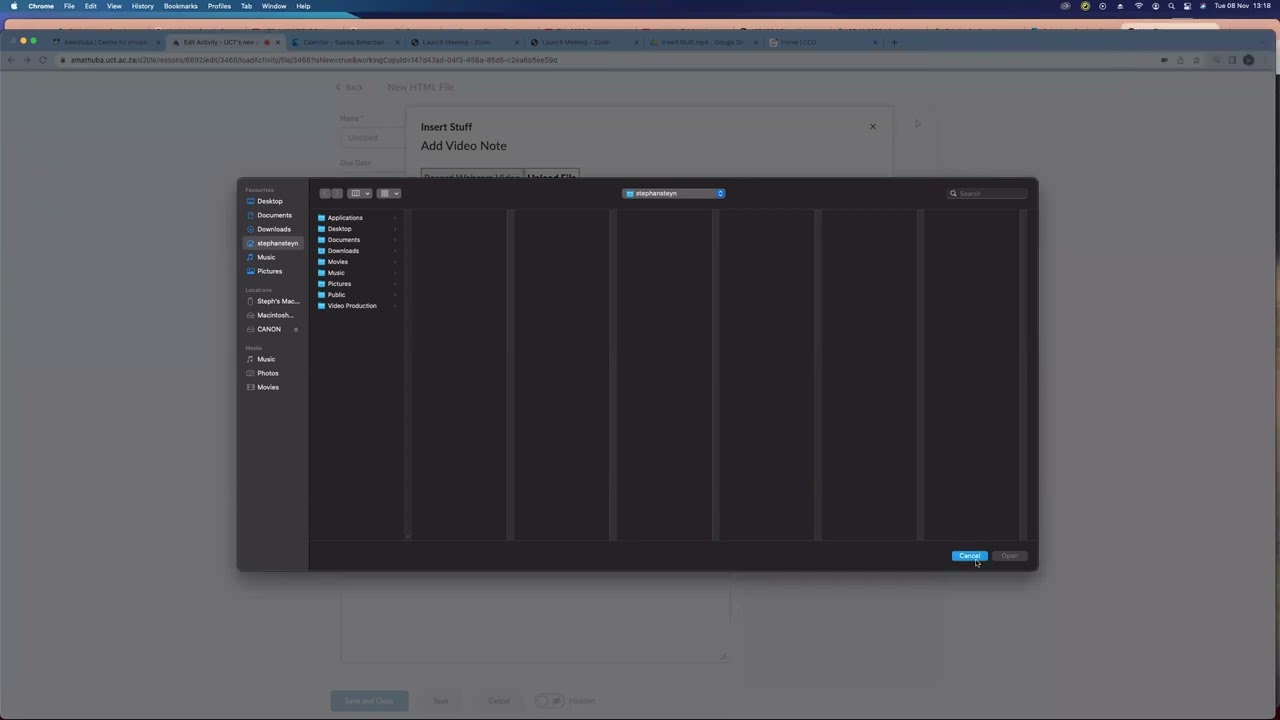Click the file dialog Search field
The height and width of the screenshot is (720, 1280).
click(x=988, y=193)
